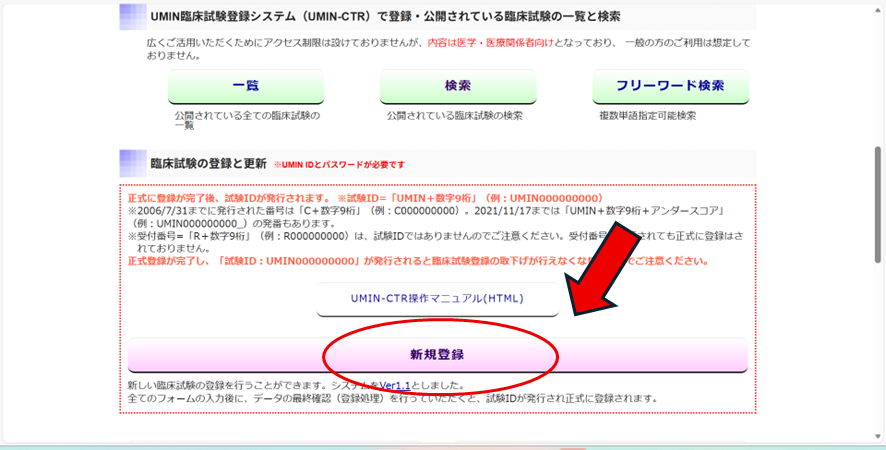Click the purple square icon beside 臨床試験の登録と更新
The width and height of the screenshot is (886, 450).
pos(132,163)
